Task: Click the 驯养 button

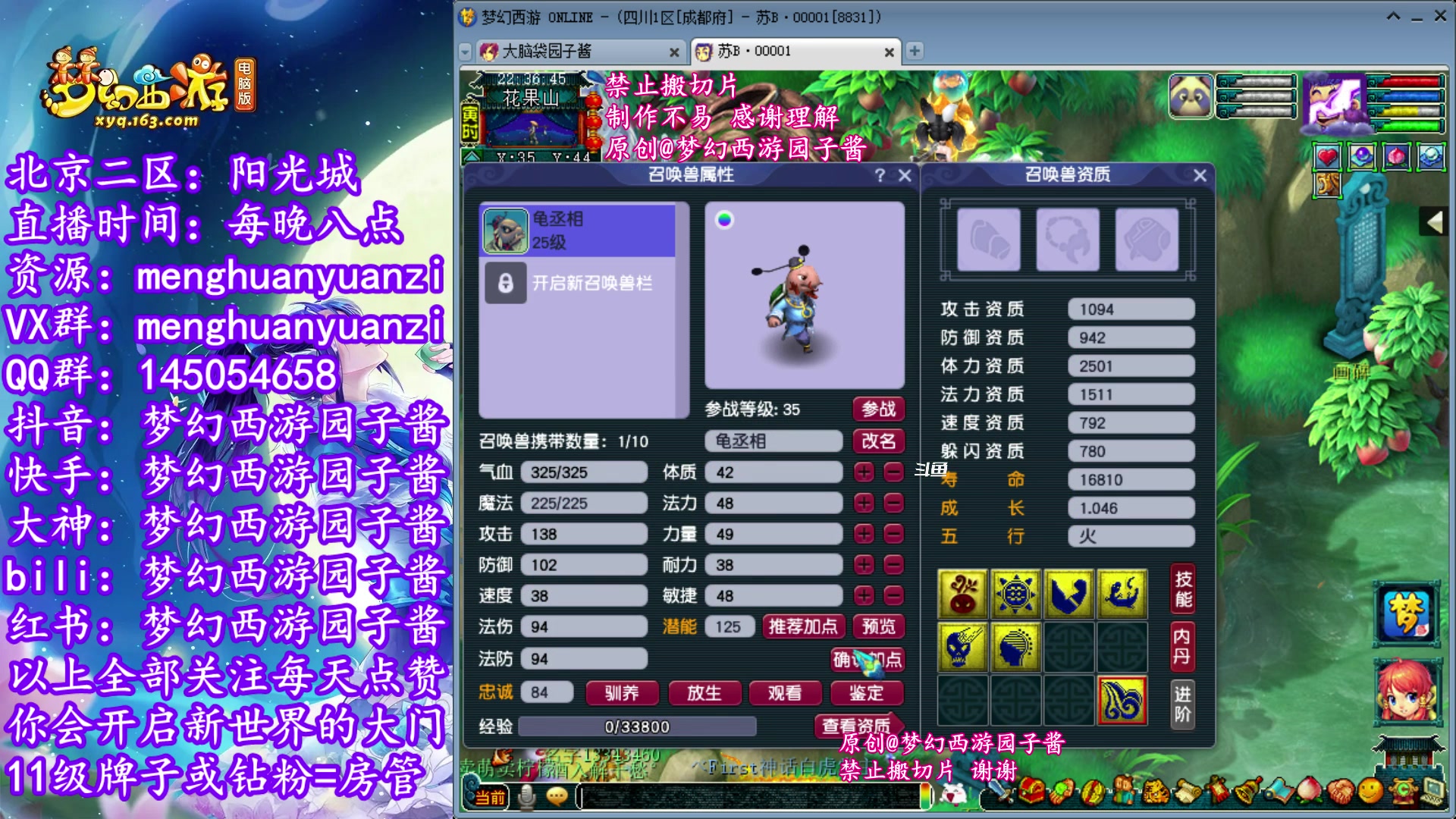Action: coord(622,693)
